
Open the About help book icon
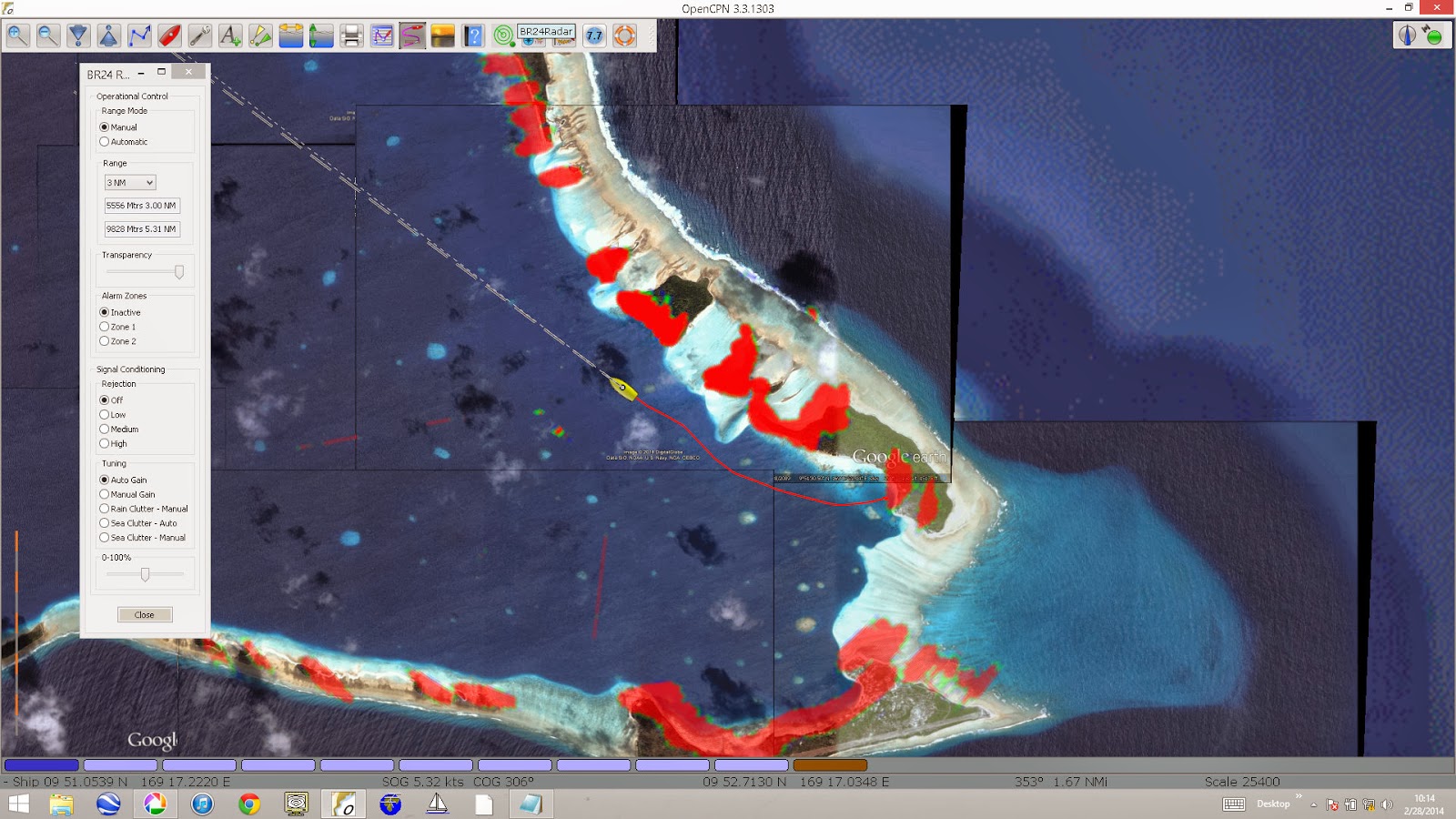(x=473, y=35)
